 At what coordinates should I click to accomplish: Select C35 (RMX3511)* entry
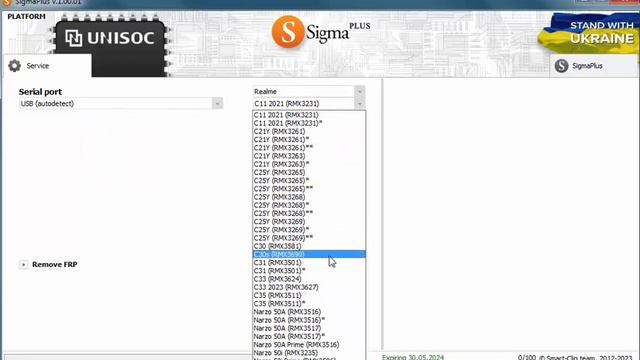[x=309, y=303]
